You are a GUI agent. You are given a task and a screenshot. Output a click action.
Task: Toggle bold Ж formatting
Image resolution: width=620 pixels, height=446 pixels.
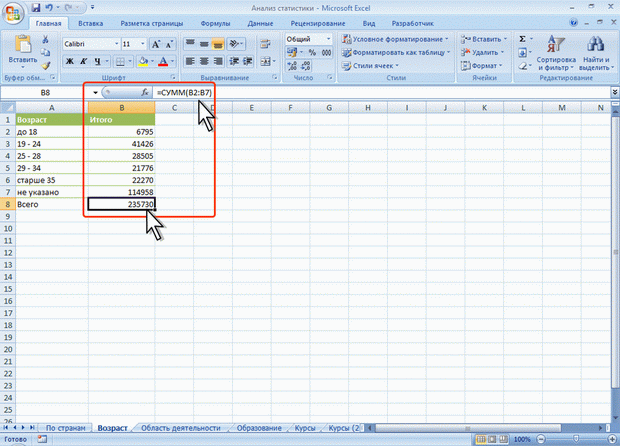70,61
